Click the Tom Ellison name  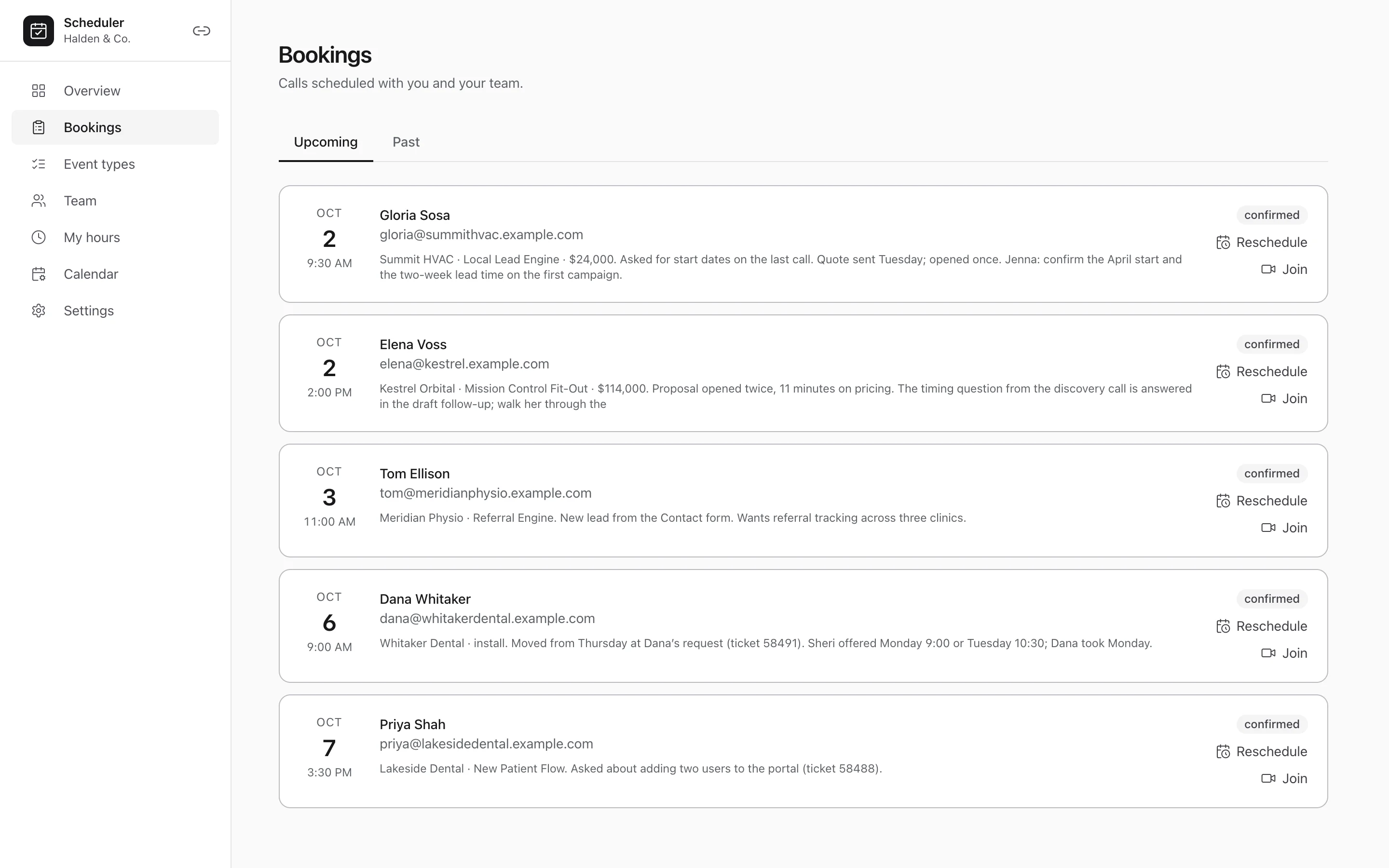coord(414,474)
